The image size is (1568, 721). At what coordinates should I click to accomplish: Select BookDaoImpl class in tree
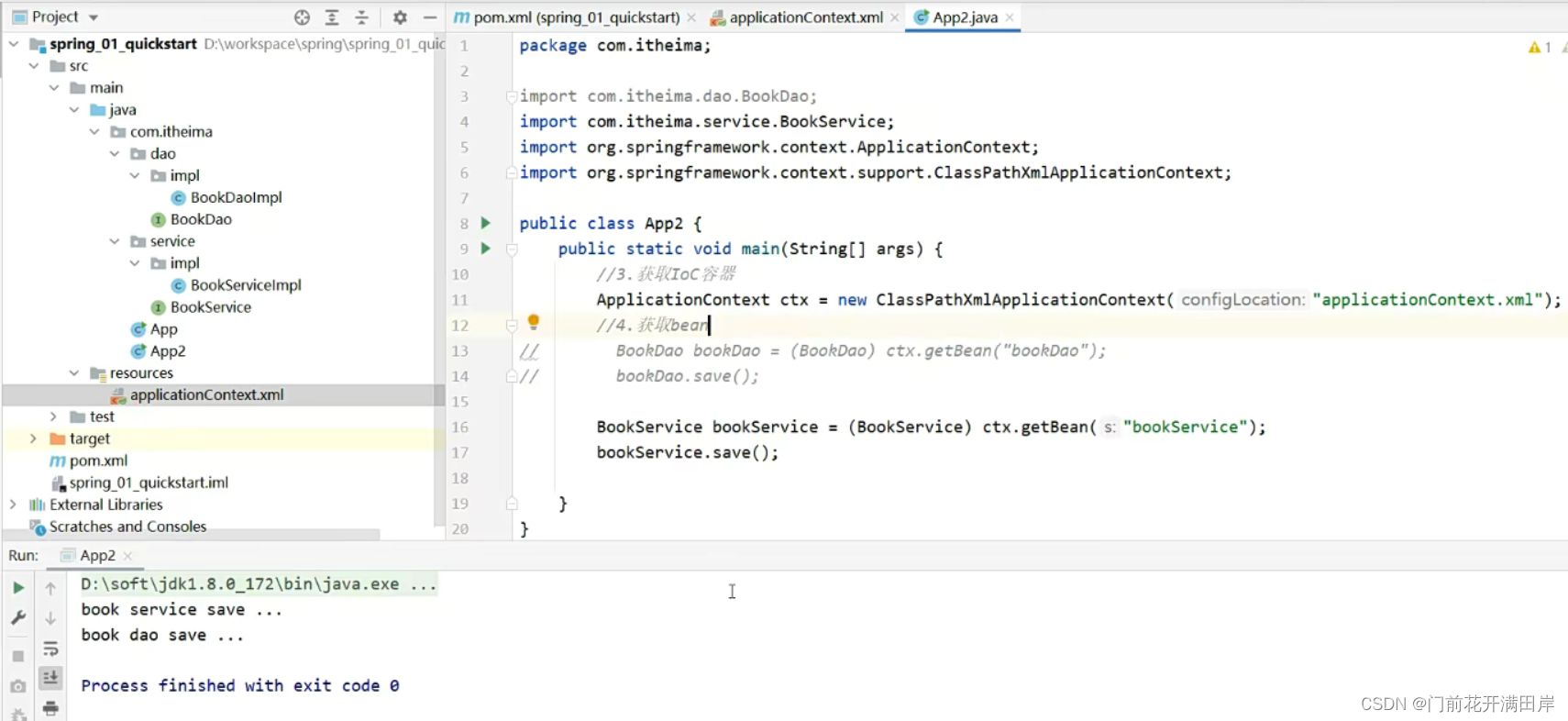(236, 197)
